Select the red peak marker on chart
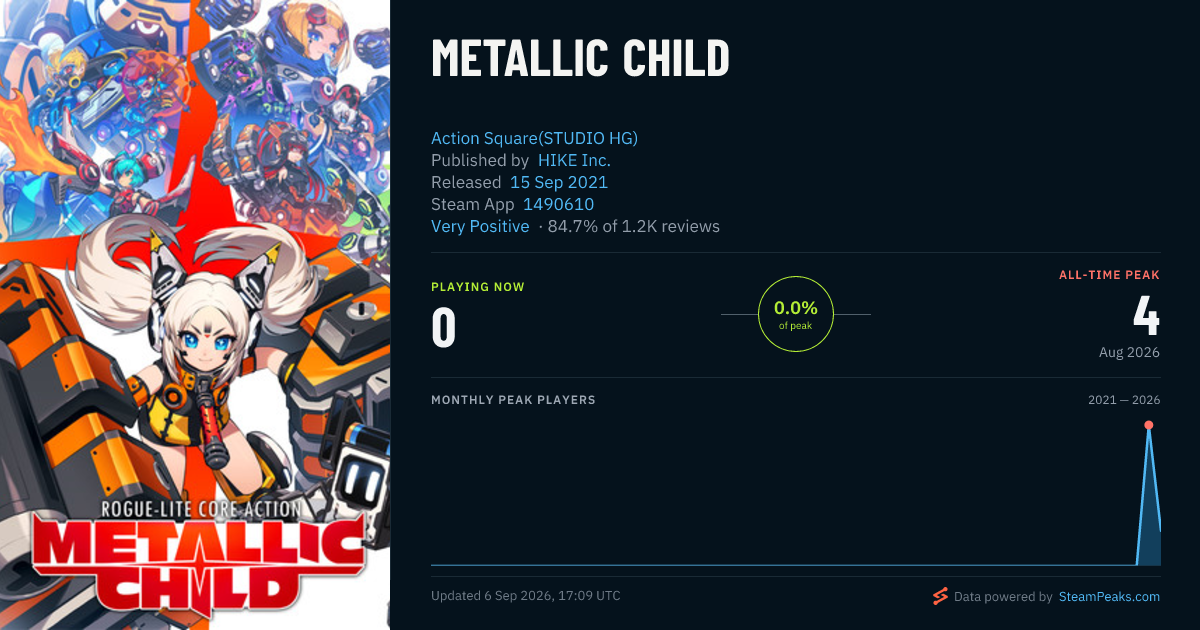The image size is (1200, 630). coord(1149,425)
